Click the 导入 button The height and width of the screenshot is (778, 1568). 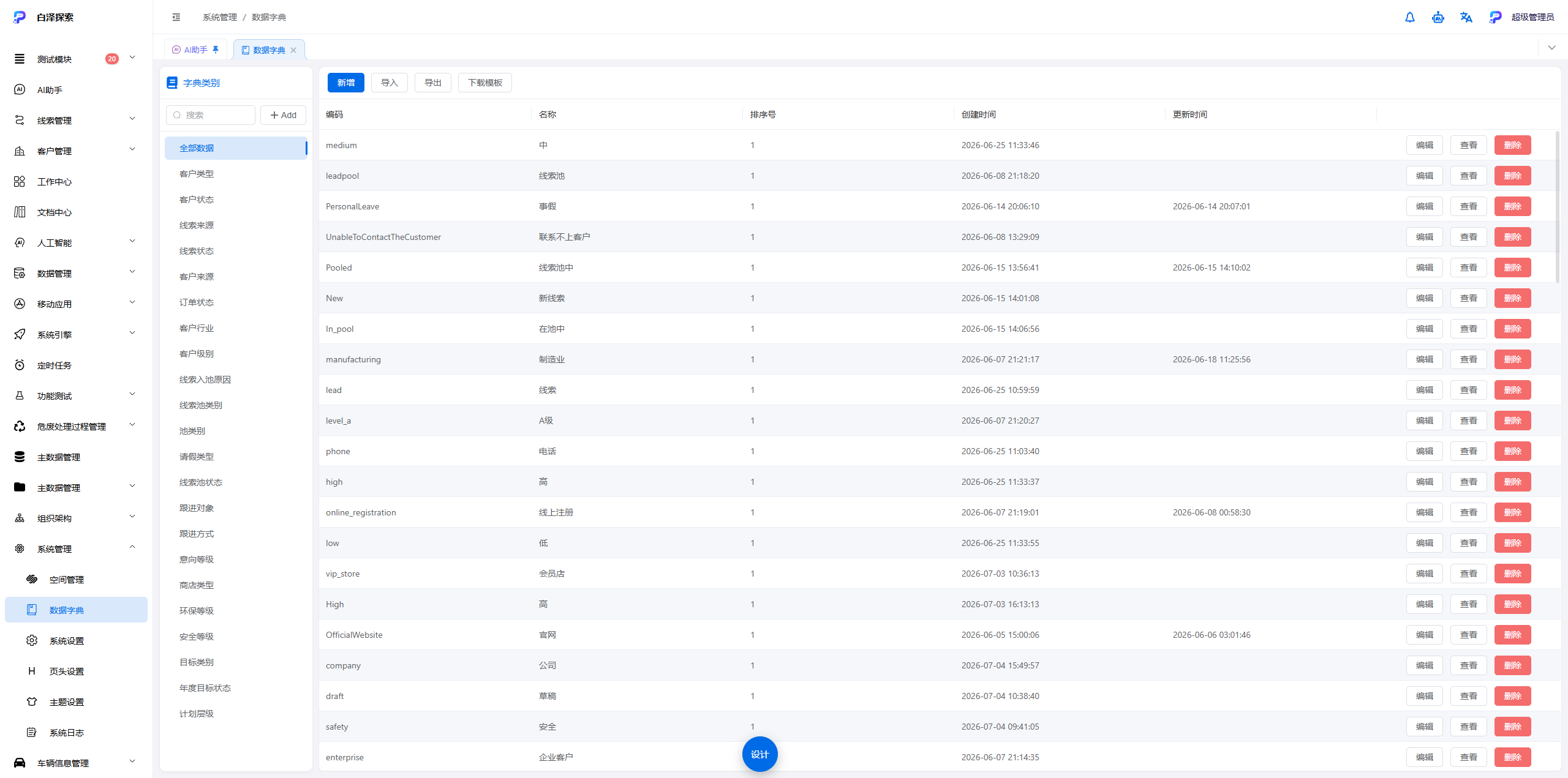click(390, 83)
